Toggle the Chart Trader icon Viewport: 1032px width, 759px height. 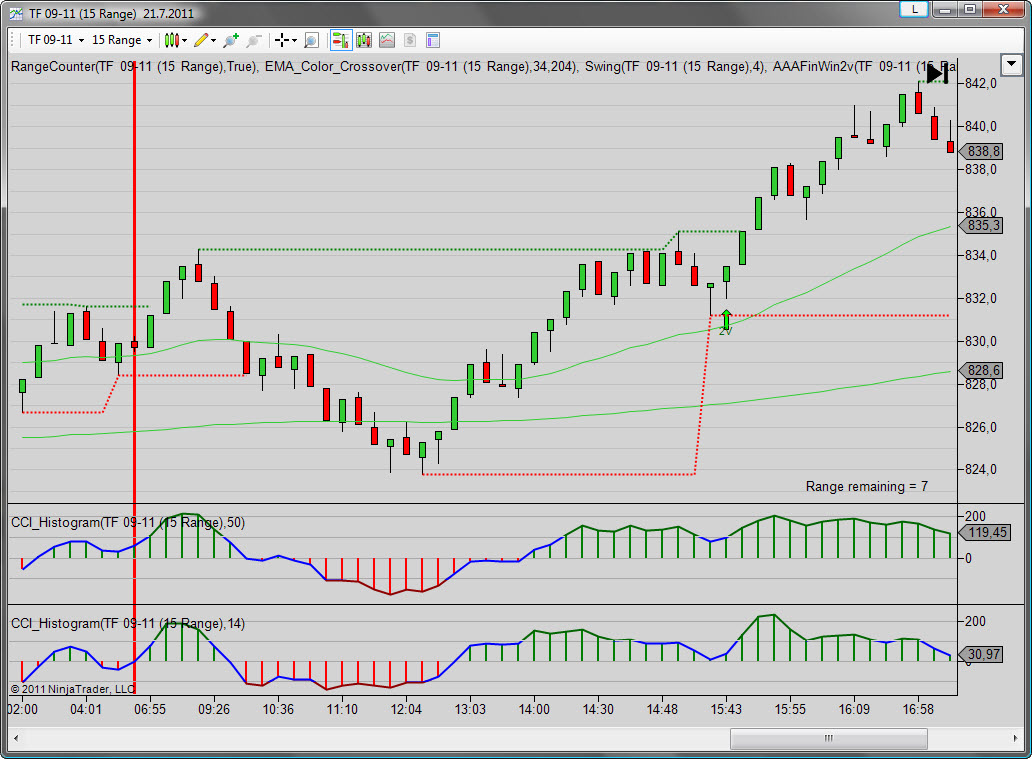340,40
